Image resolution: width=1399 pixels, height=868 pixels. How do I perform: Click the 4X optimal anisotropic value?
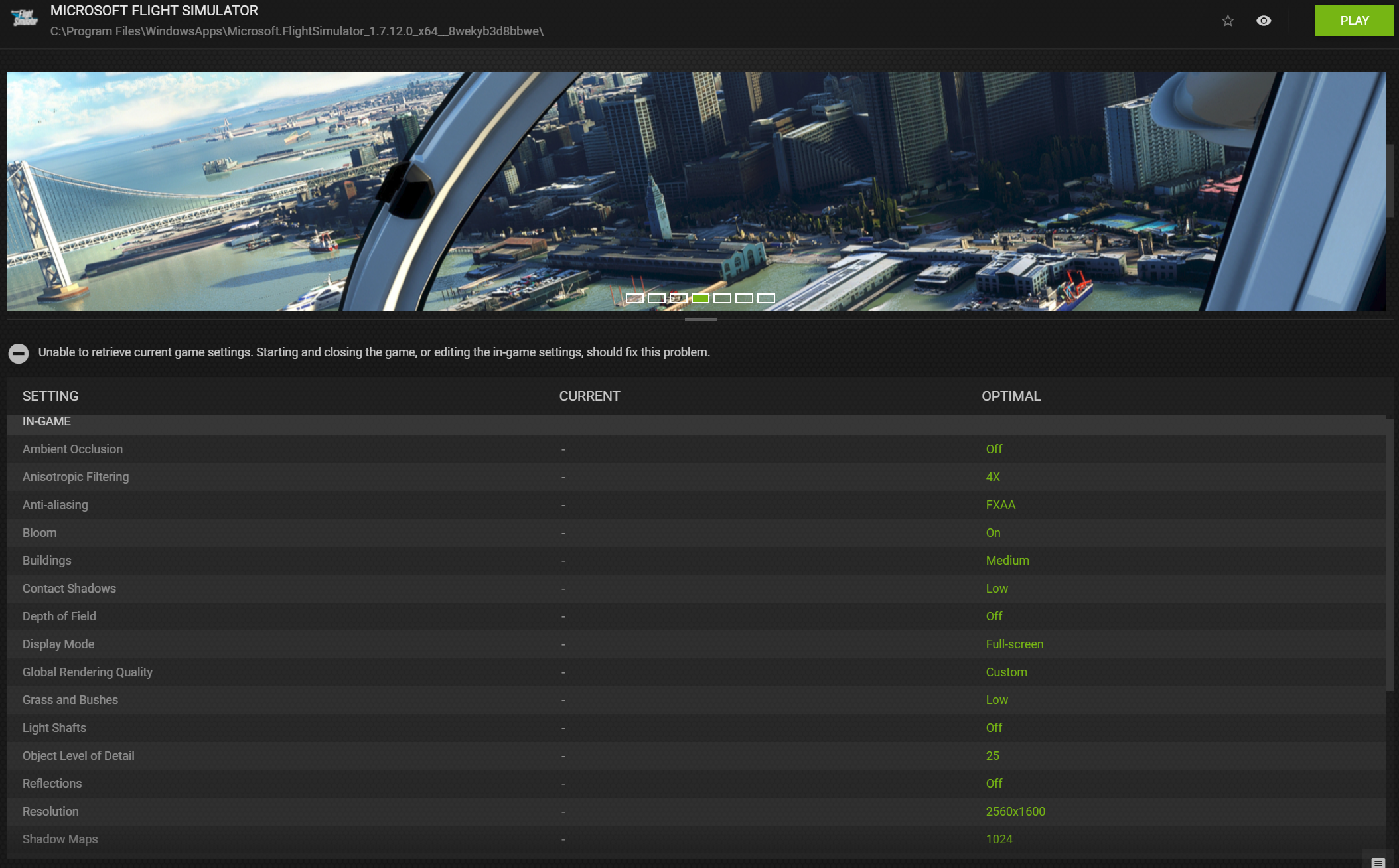(993, 477)
